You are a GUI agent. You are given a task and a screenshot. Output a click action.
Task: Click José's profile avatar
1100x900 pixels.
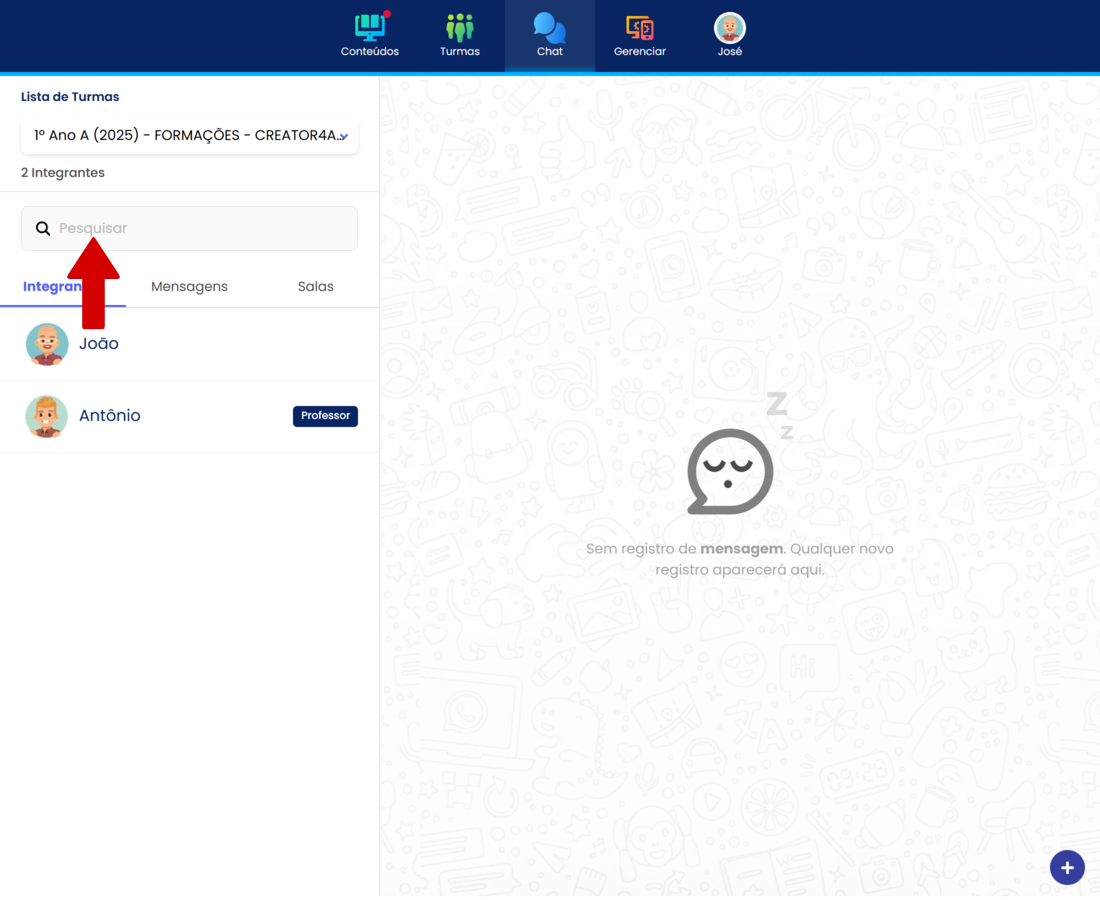point(729,28)
